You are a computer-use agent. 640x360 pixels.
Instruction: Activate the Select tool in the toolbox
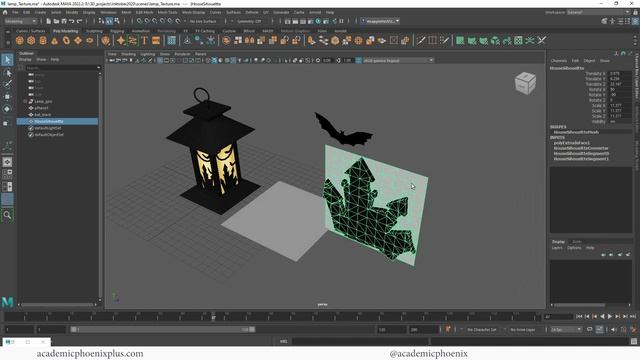click(7, 60)
